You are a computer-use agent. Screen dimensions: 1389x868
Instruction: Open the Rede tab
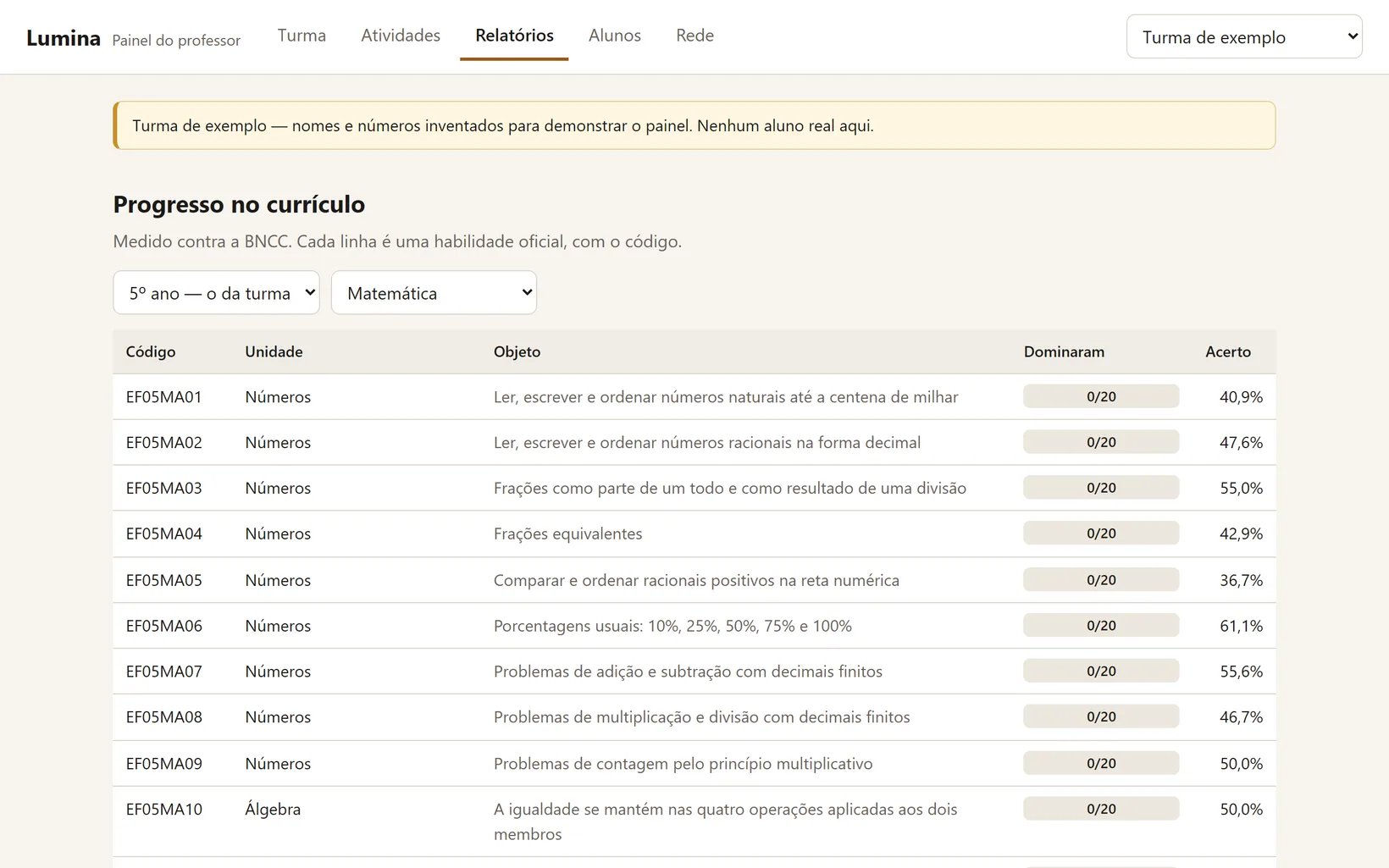(694, 36)
